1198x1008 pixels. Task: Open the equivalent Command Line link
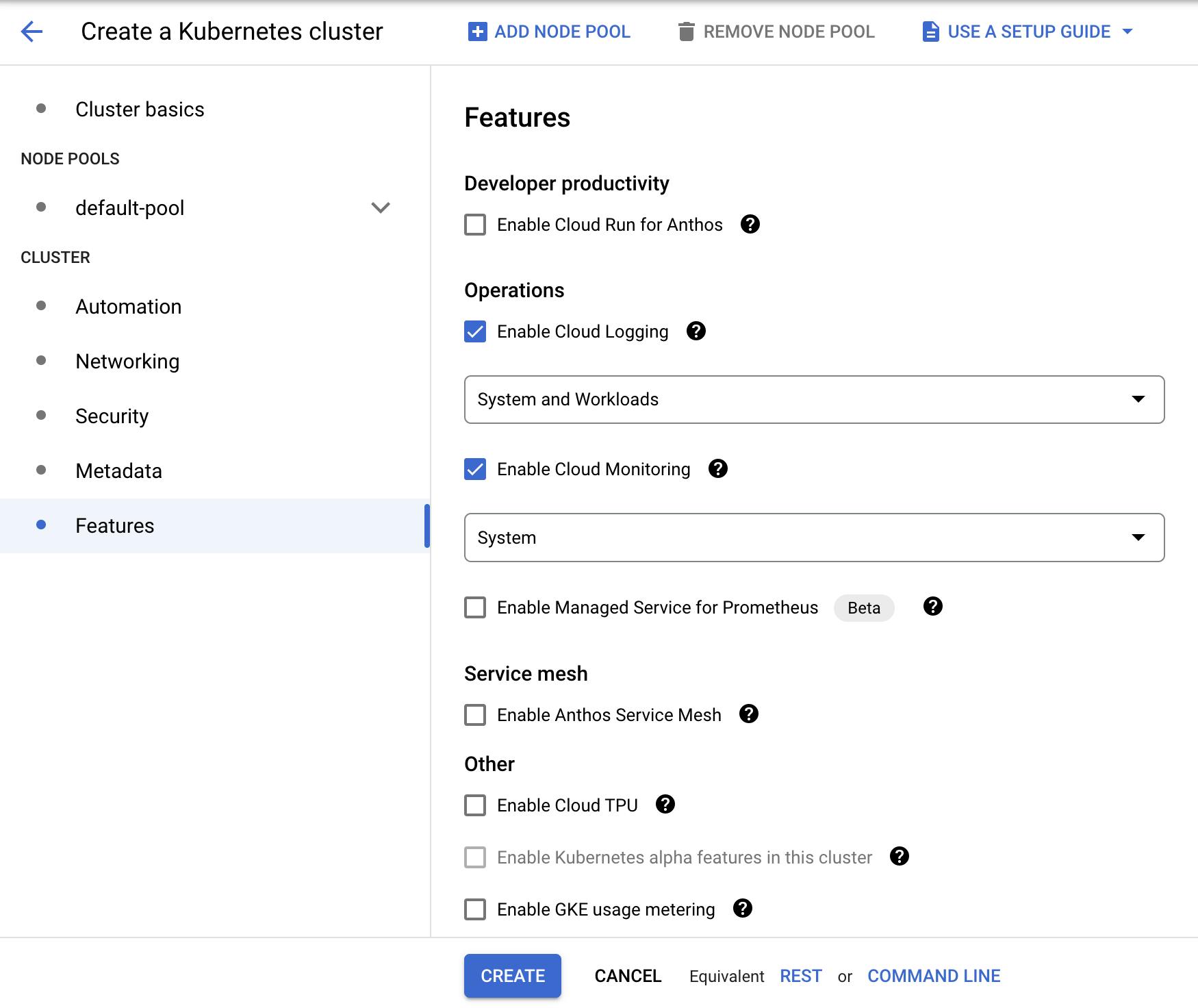tap(934, 976)
